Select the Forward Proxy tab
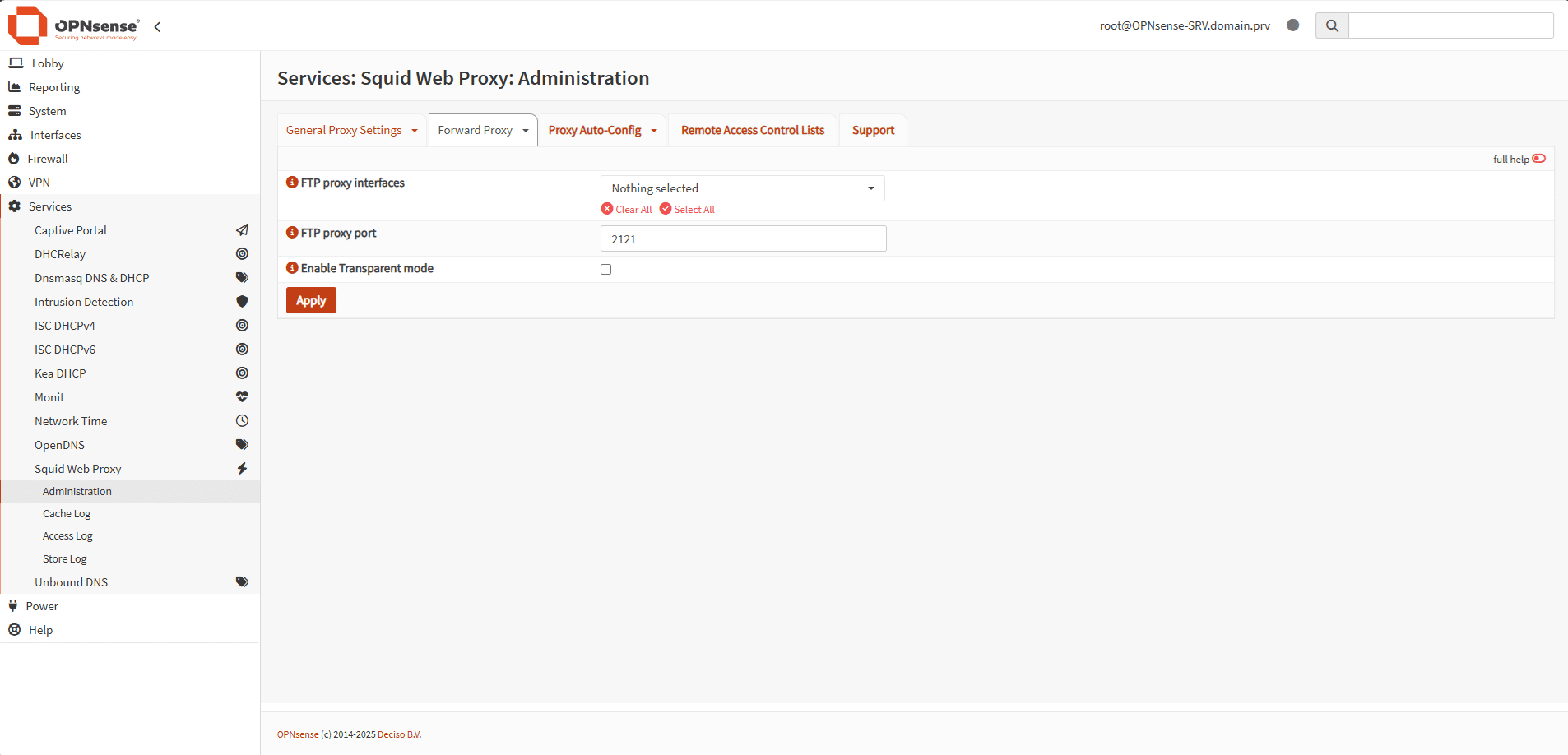1568x755 pixels. pyautogui.click(x=475, y=130)
